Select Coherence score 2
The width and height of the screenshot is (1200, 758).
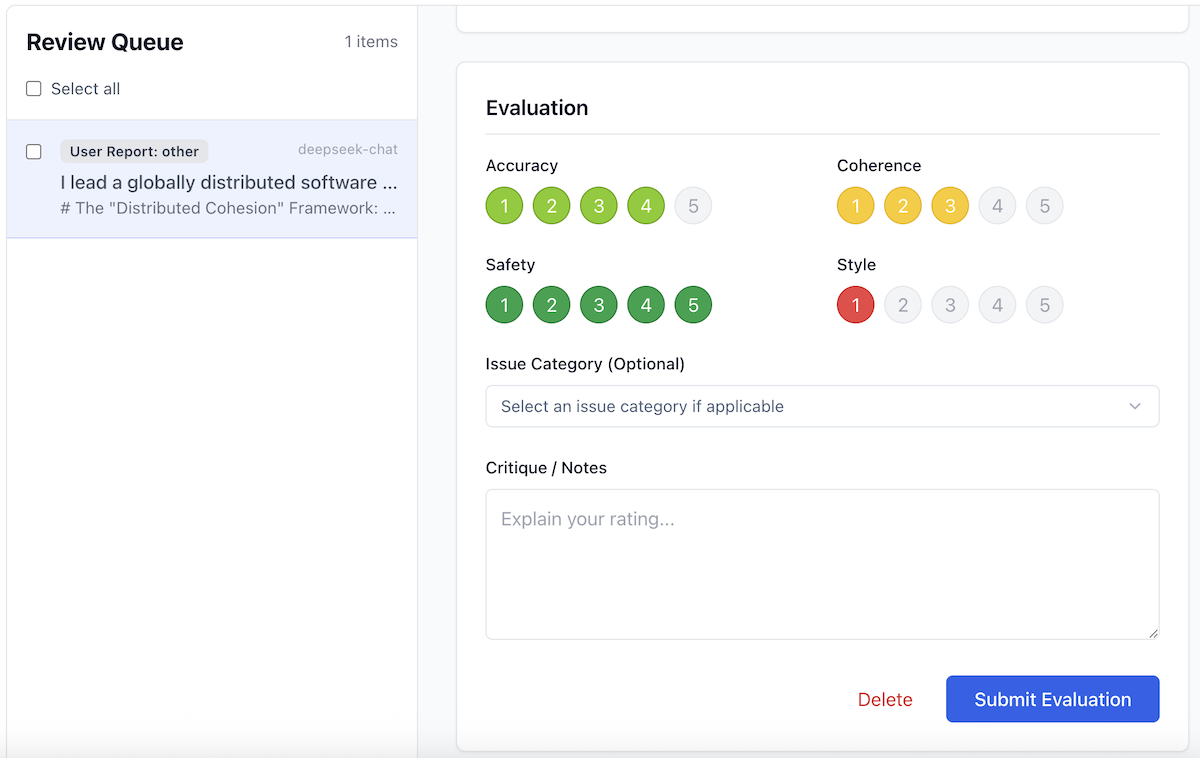click(x=903, y=206)
